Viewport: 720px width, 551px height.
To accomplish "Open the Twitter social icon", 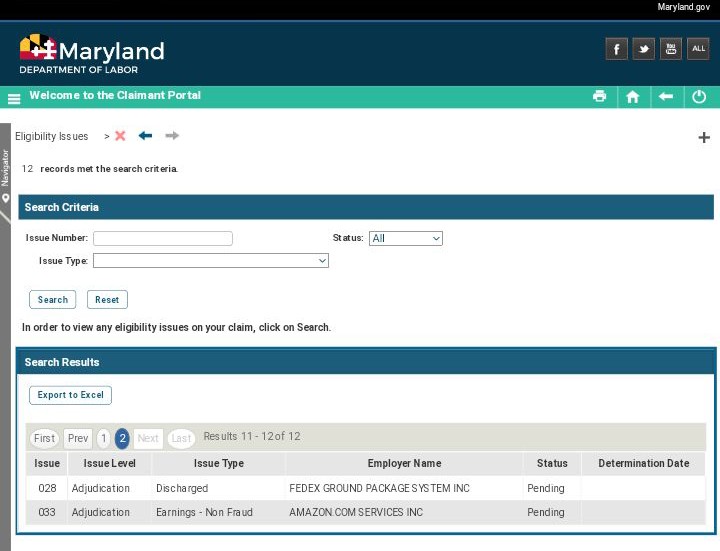I will point(643,49).
